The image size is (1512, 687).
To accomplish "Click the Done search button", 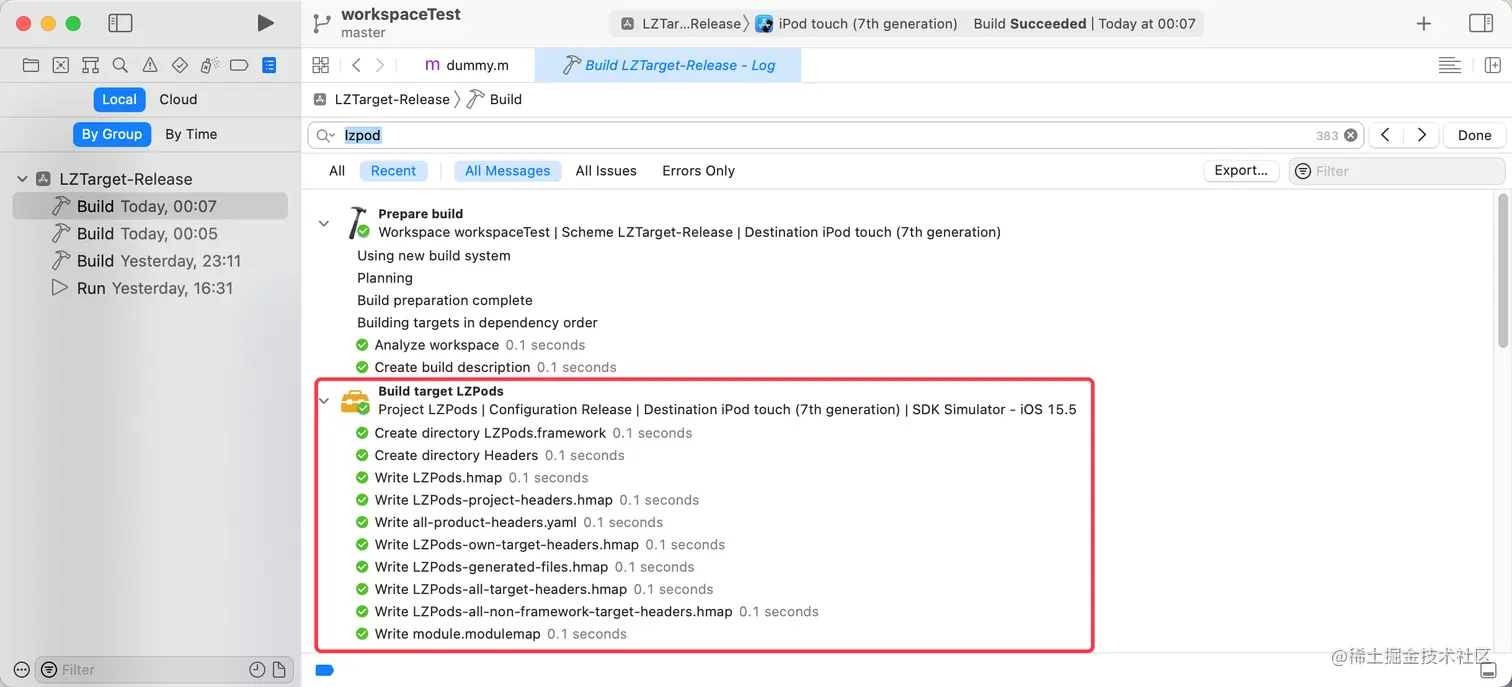I will coord(1474,135).
